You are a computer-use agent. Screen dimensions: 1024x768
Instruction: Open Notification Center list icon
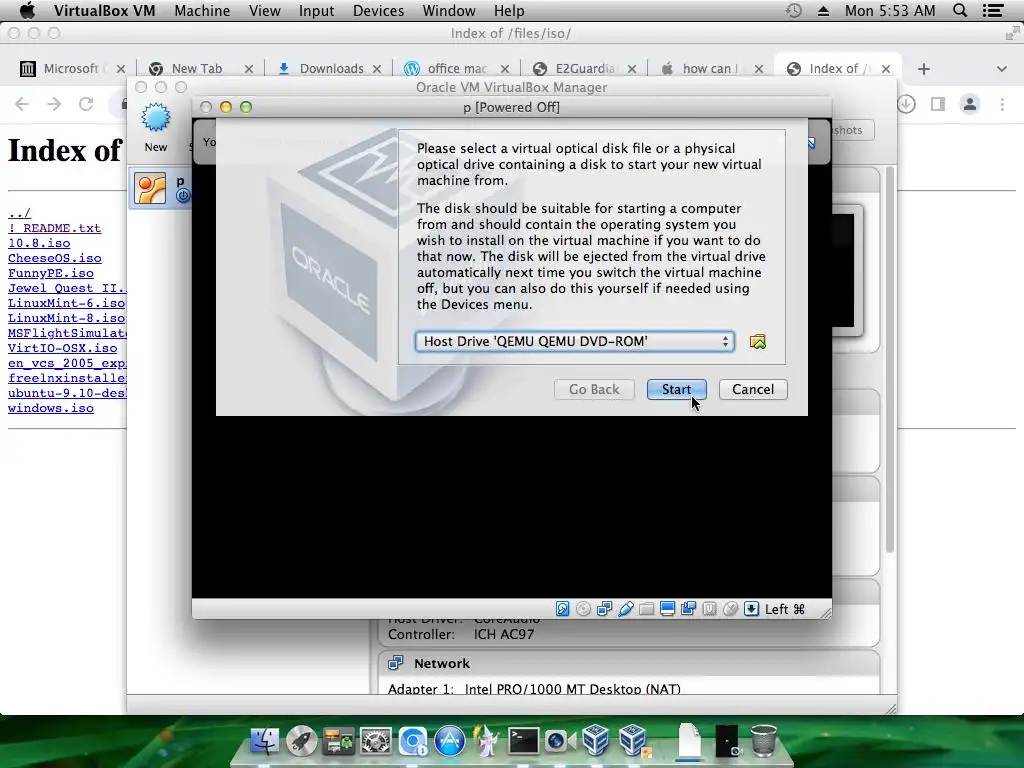(993, 10)
